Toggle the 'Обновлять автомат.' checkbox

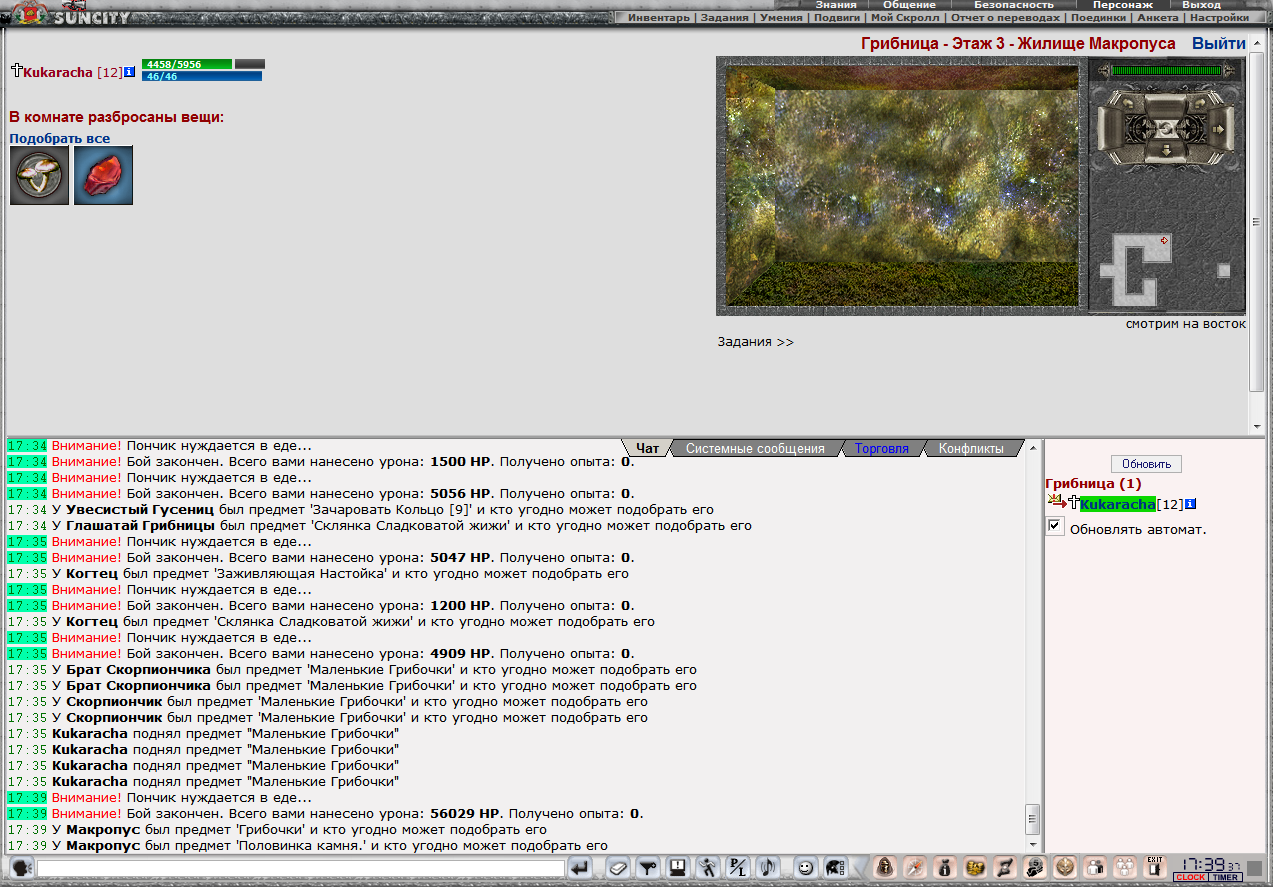point(1056,527)
